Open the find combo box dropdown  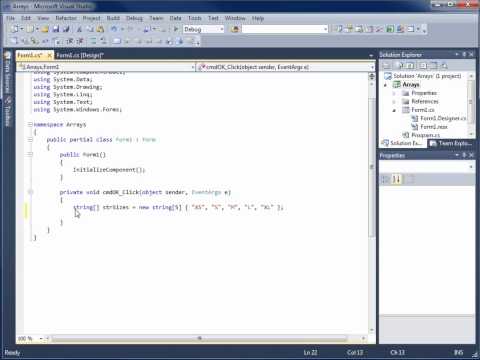(325, 29)
